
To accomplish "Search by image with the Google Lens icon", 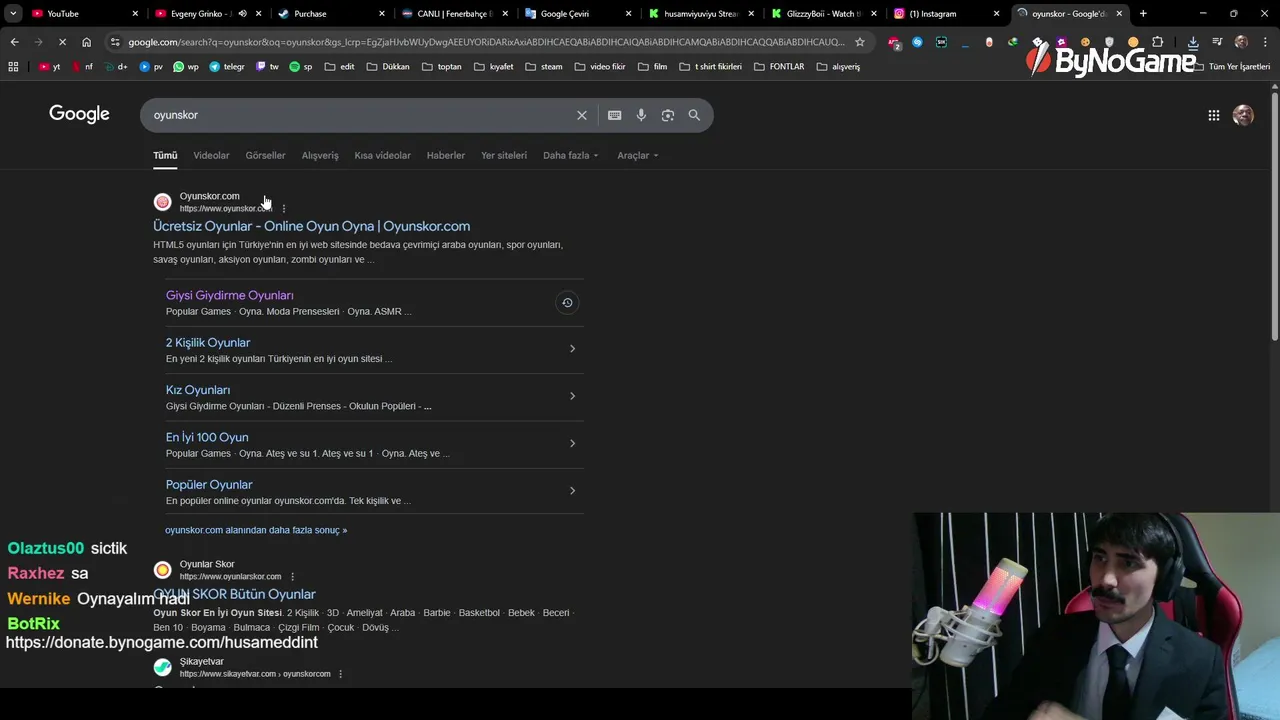I will pyautogui.click(x=668, y=115).
